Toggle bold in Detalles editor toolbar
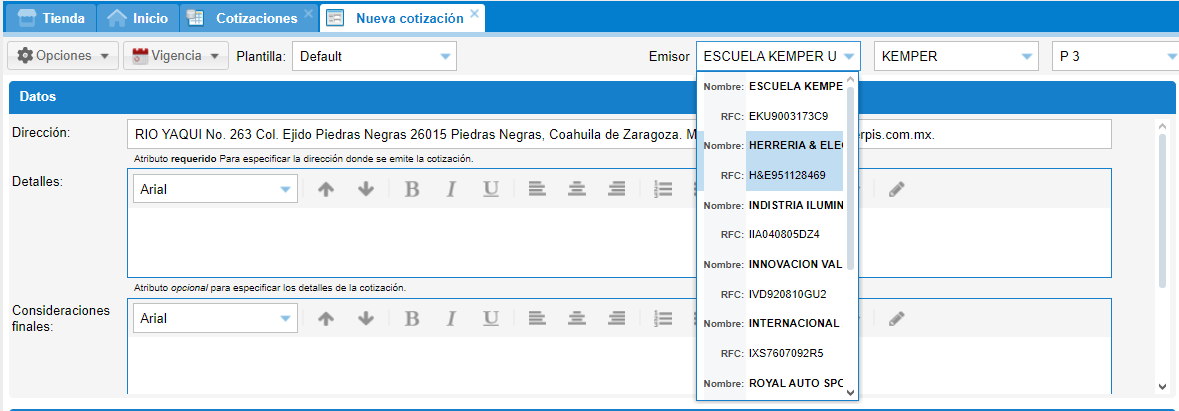1179x411 pixels. pos(411,189)
